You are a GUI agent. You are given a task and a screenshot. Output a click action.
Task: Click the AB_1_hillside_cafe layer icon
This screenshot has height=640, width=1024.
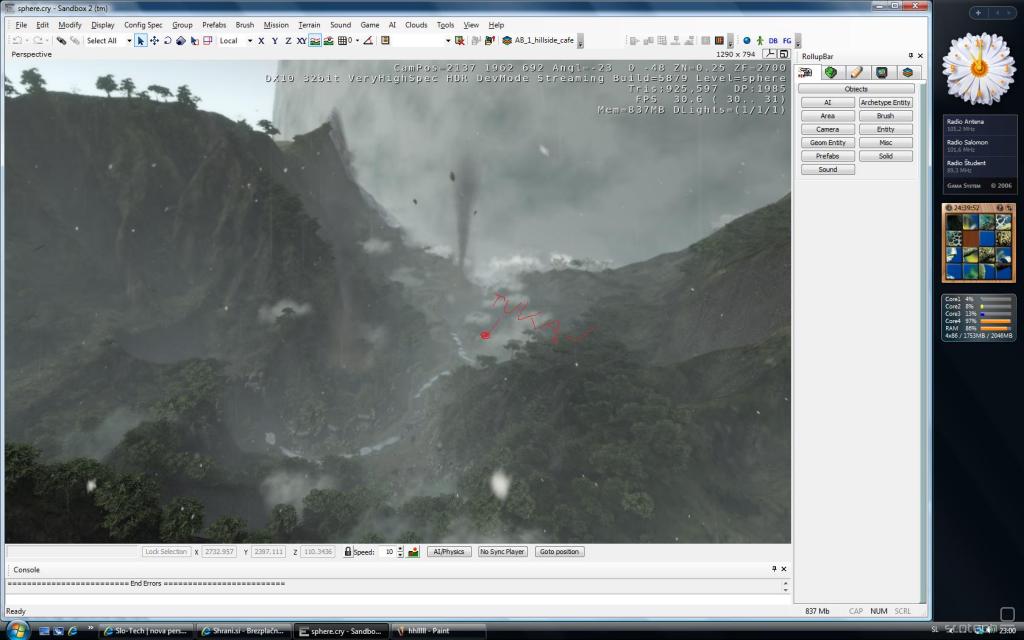click(507, 40)
